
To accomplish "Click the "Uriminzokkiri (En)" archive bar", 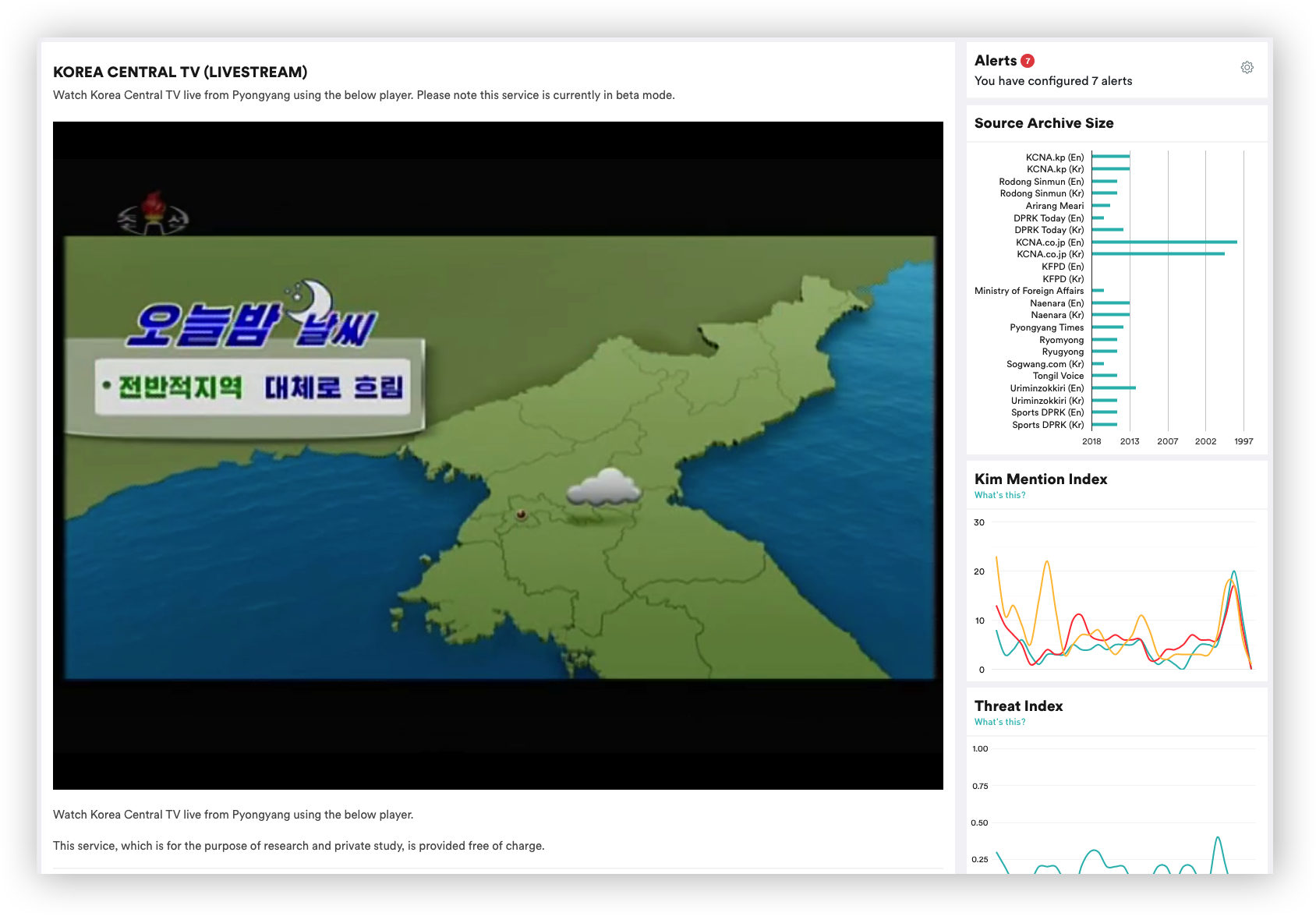I will click(1115, 387).
